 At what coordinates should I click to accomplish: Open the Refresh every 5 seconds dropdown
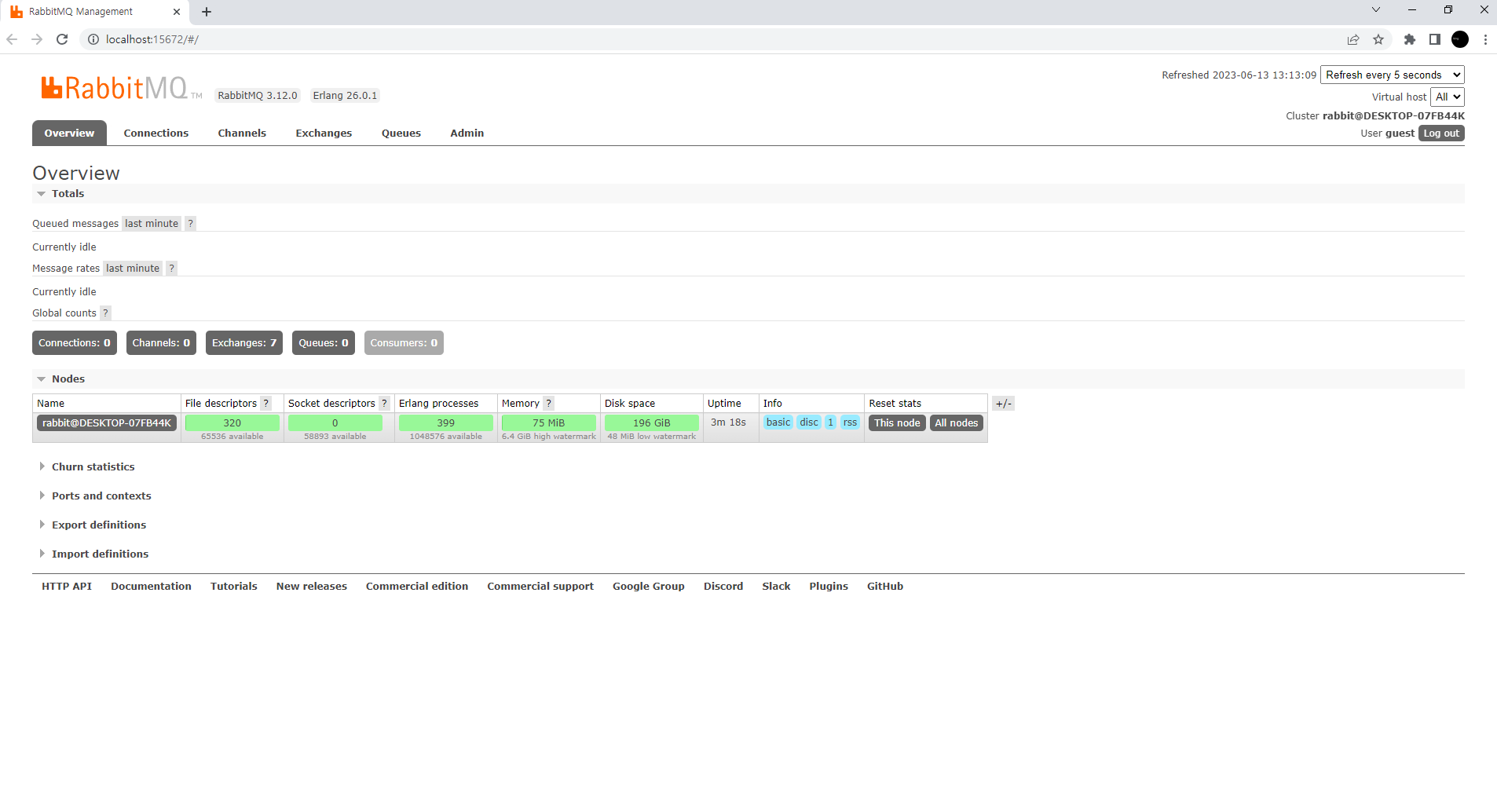pyautogui.click(x=1393, y=75)
